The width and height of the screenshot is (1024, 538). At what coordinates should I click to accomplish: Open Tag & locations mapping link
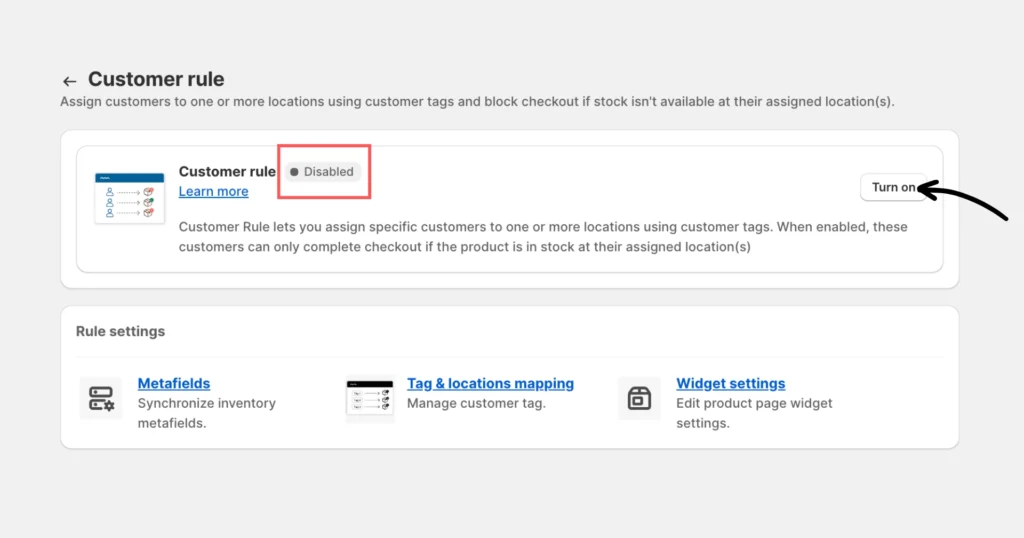pyautogui.click(x=490, y=383)
